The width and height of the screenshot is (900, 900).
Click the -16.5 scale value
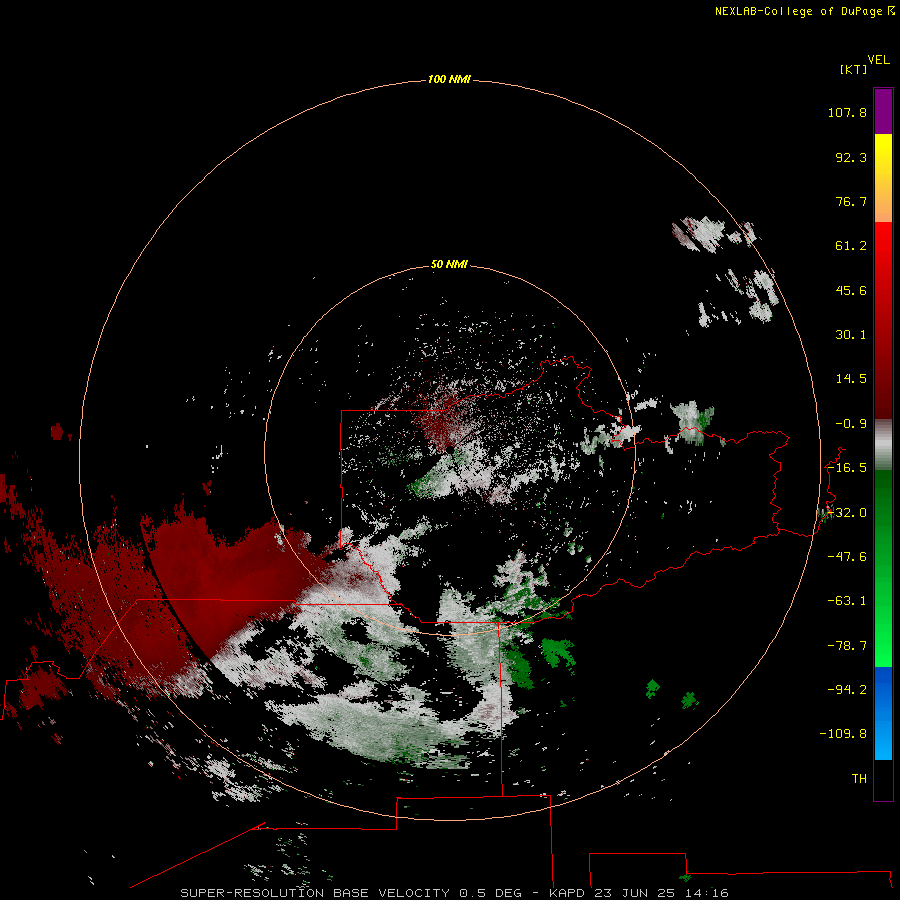[x=847, y=468]
